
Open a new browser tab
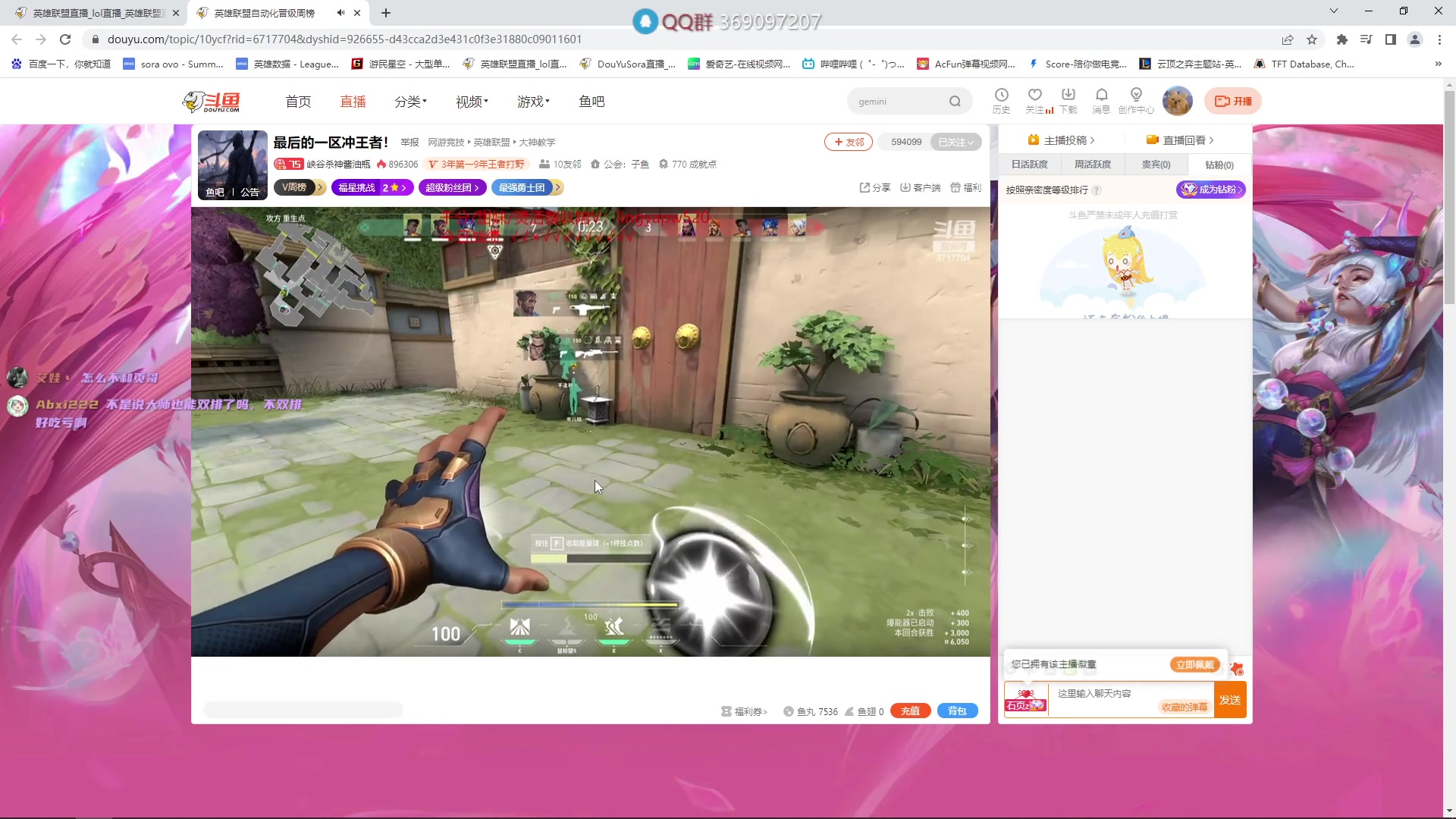(x=386, y=13)
